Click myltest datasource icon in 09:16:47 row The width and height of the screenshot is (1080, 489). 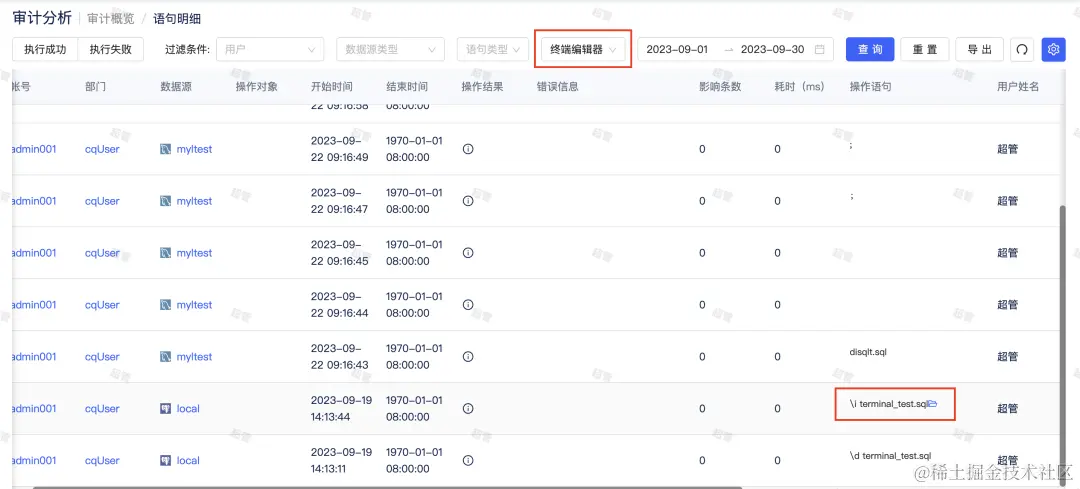pyautogui.click(x=165, y=201)
